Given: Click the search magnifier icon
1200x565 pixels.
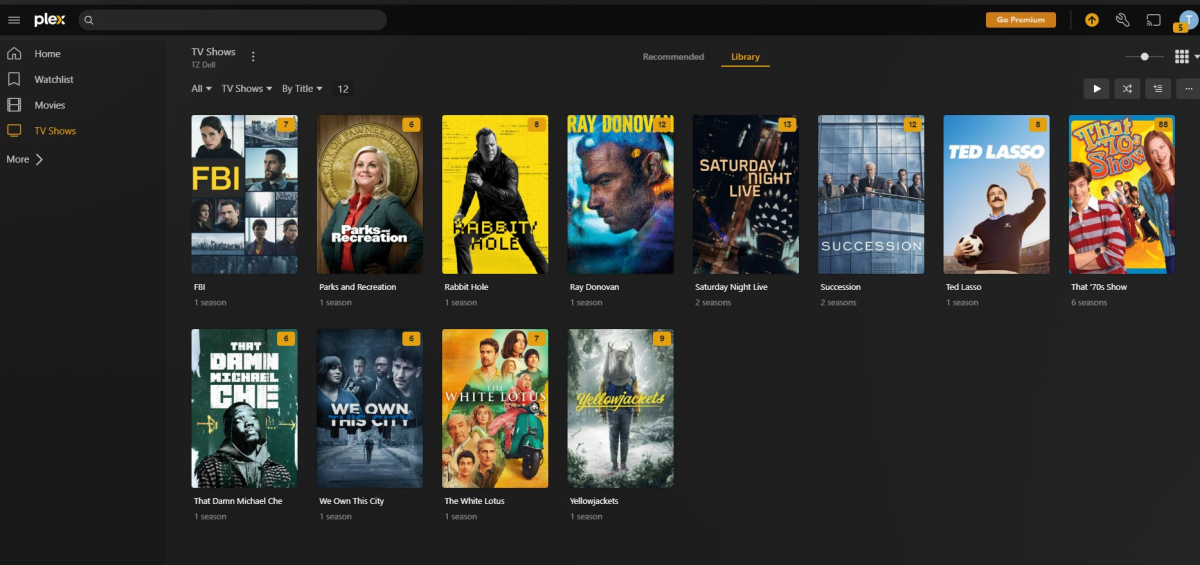Looking at the screenshot, I should coord(89,20).
